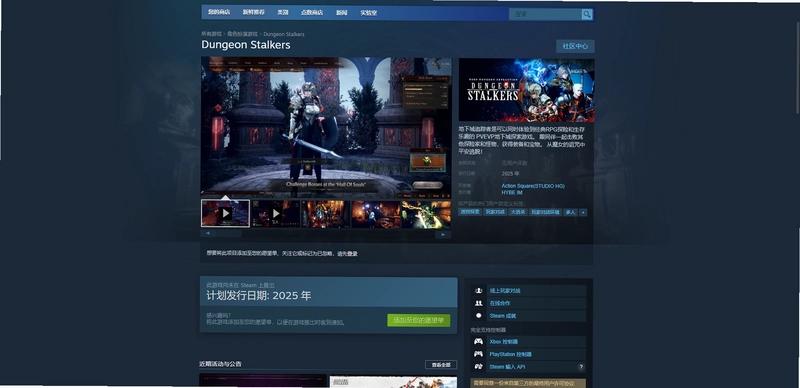This screenshot has width=800, height=388.
Task: Click green 添加至您的愿望单 button
Action: coord(418,321)
